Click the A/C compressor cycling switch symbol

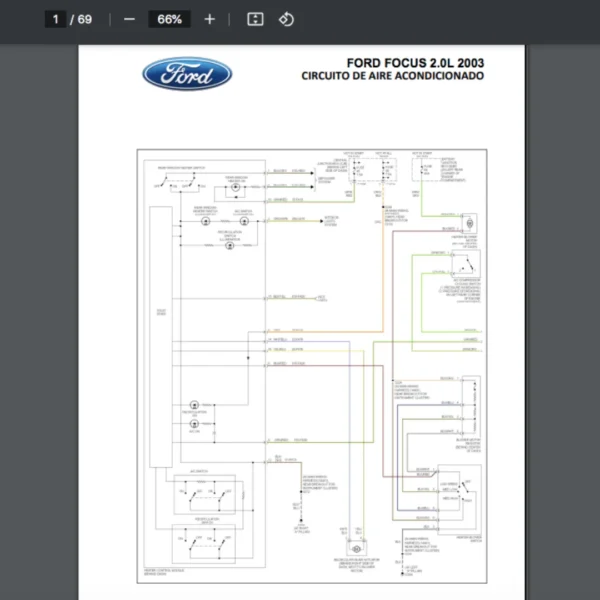tap(462, 266)
